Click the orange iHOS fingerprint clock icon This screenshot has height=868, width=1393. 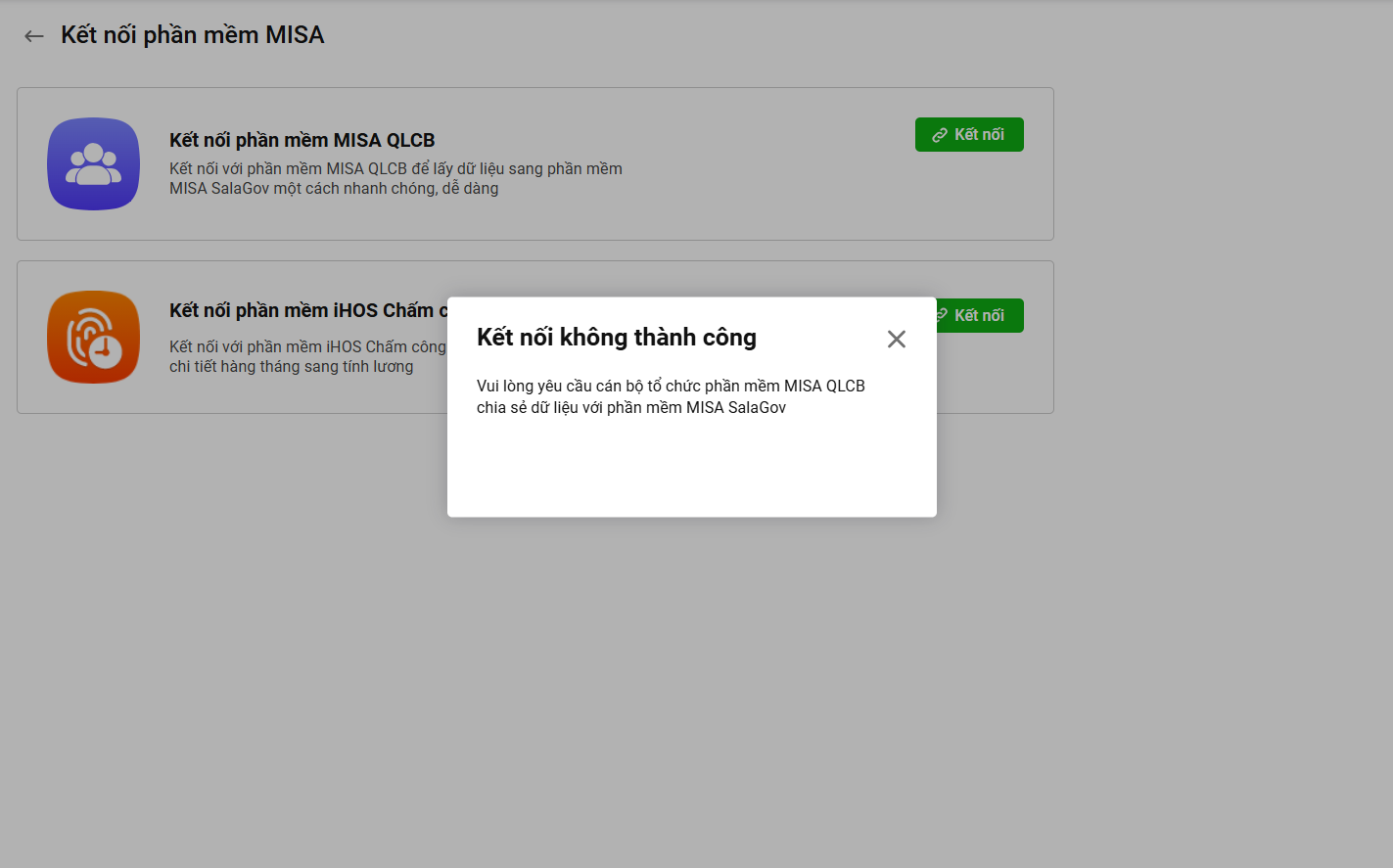(x=94, y=337)
